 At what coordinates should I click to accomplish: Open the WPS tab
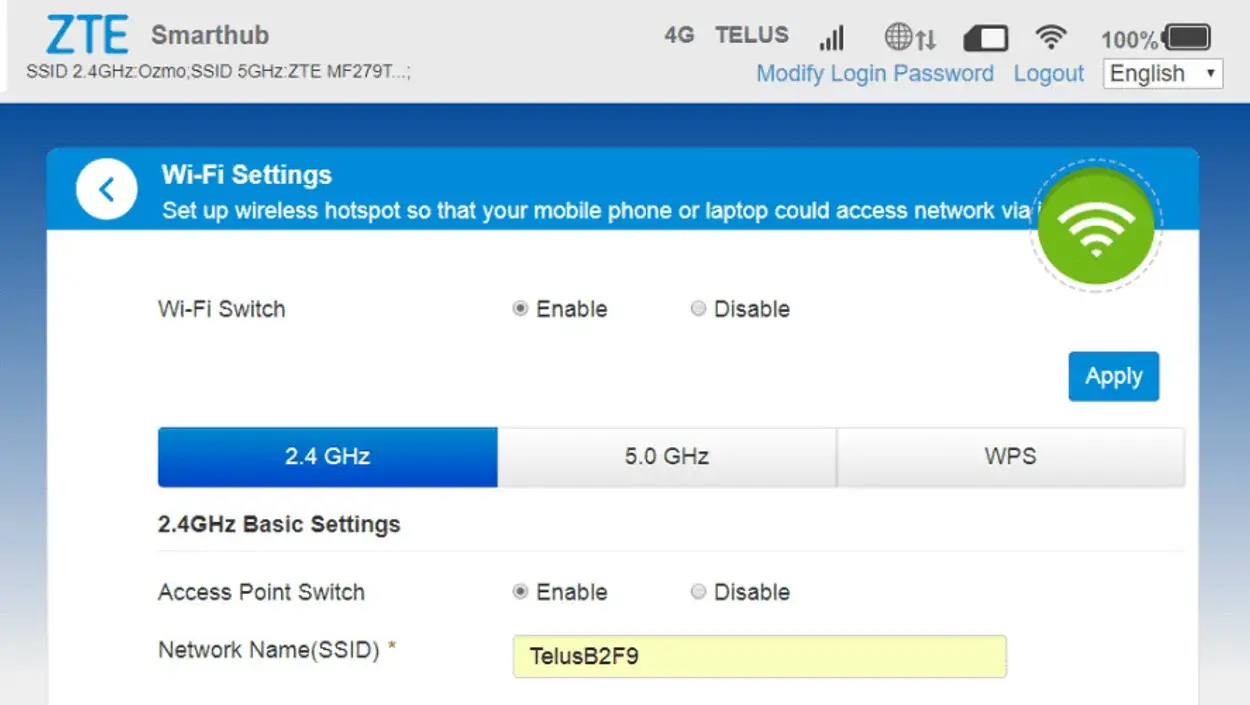[x=1010, y=457]
